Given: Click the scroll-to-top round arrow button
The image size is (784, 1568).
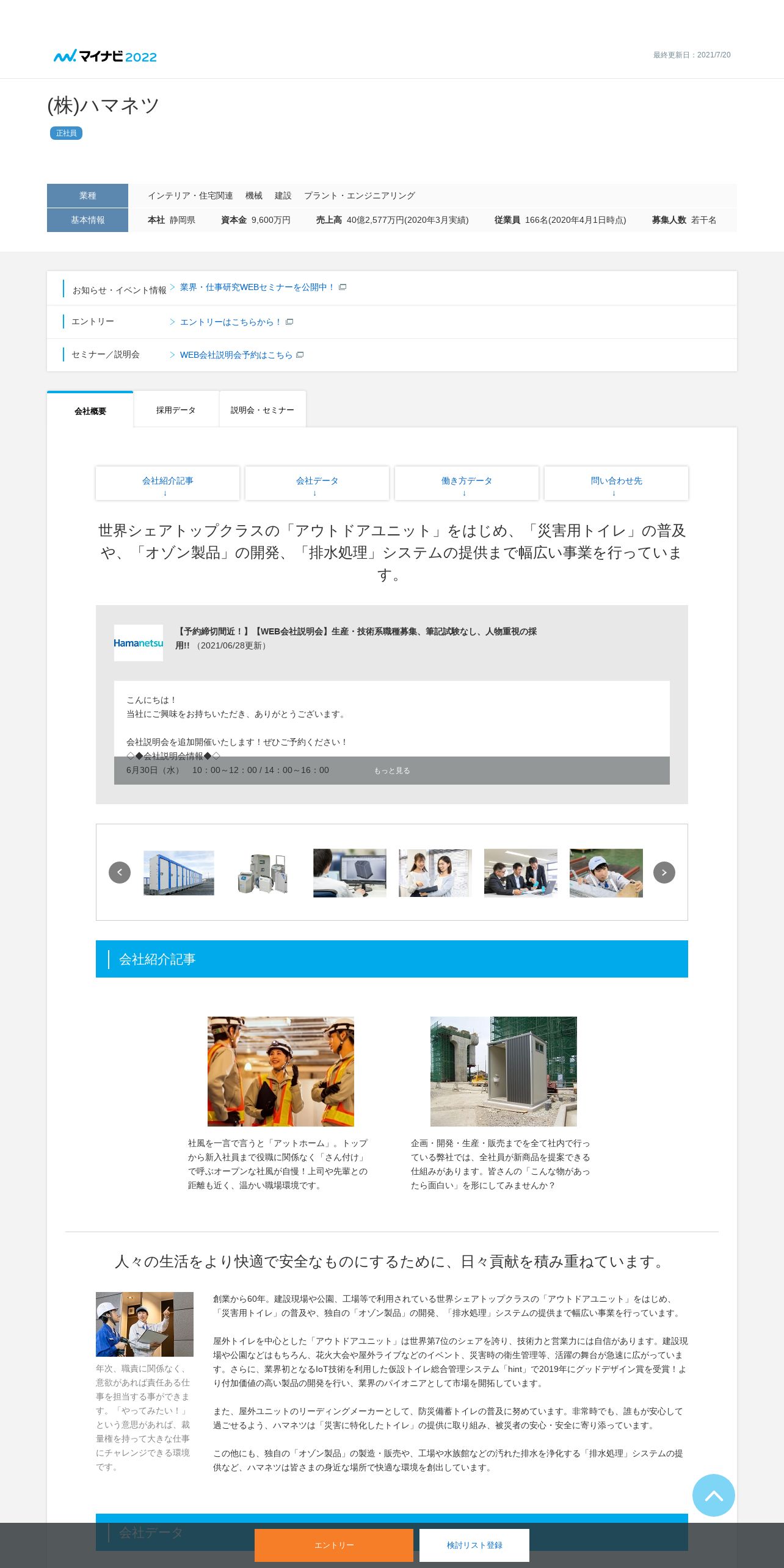Looking at the screenshot, I should click(713, 1495).
